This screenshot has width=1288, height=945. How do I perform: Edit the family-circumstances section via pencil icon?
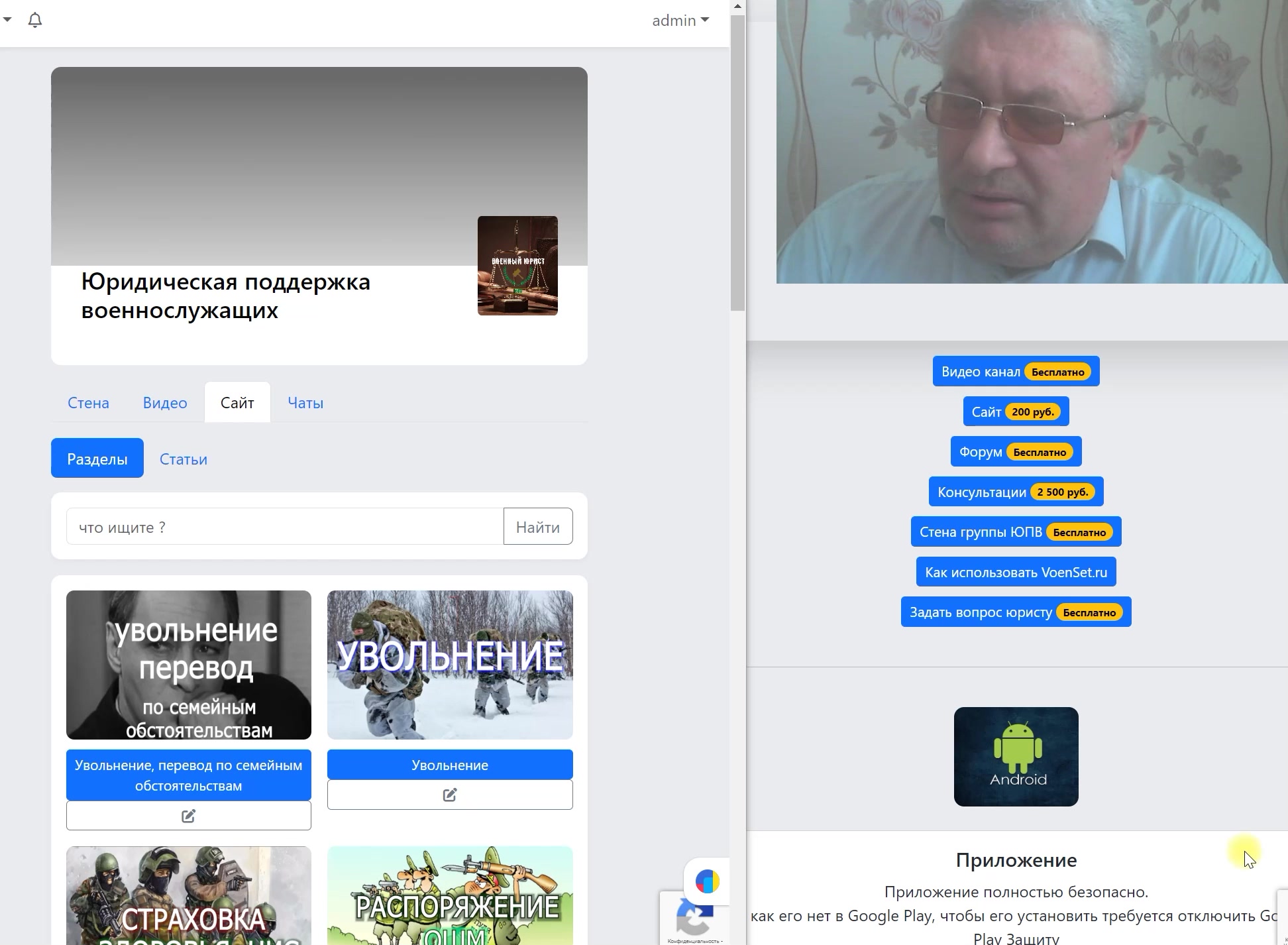[189, 816]
